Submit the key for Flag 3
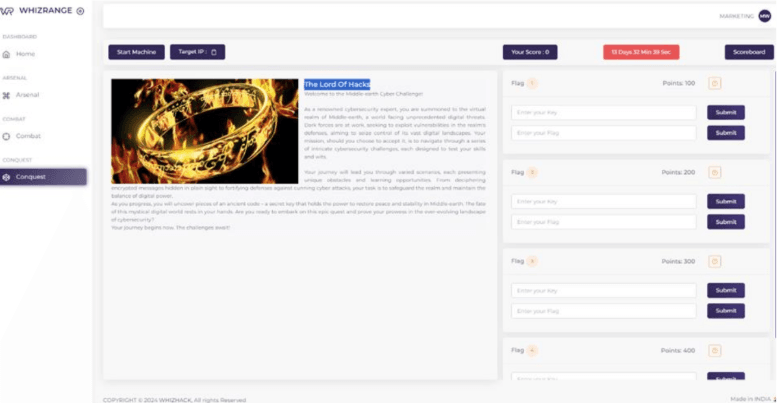778x403 pixels. [726, 290]
